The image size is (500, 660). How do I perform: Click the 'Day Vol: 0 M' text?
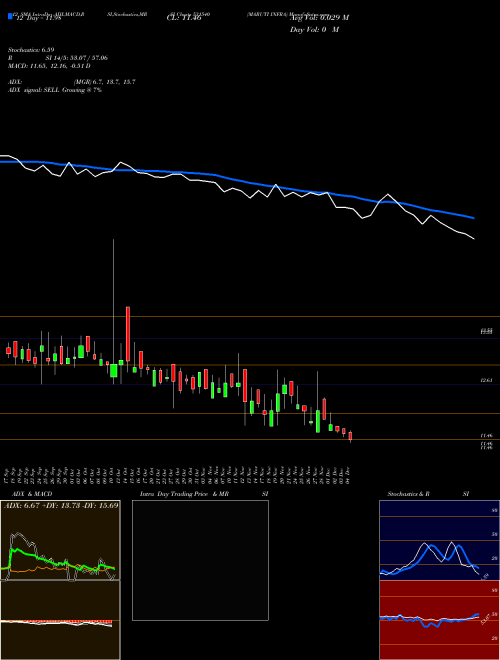coord(314,30)
